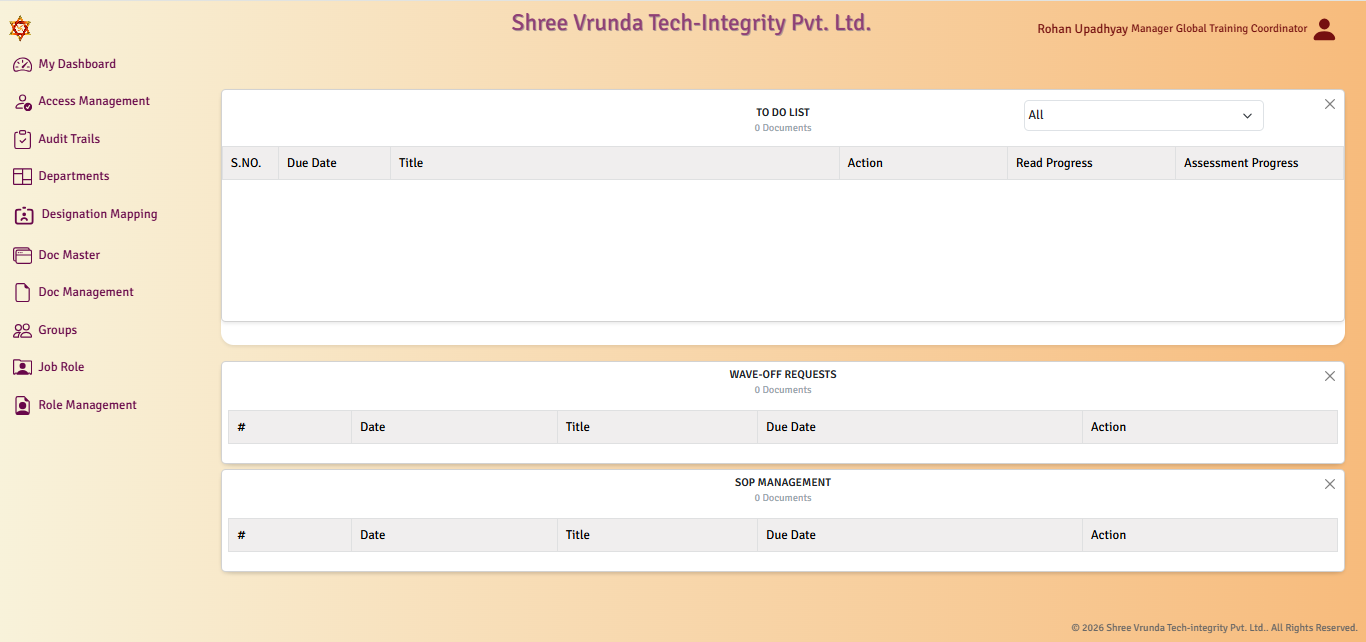
Task: Click the Doc Master window icon
Action: (22, 256)
